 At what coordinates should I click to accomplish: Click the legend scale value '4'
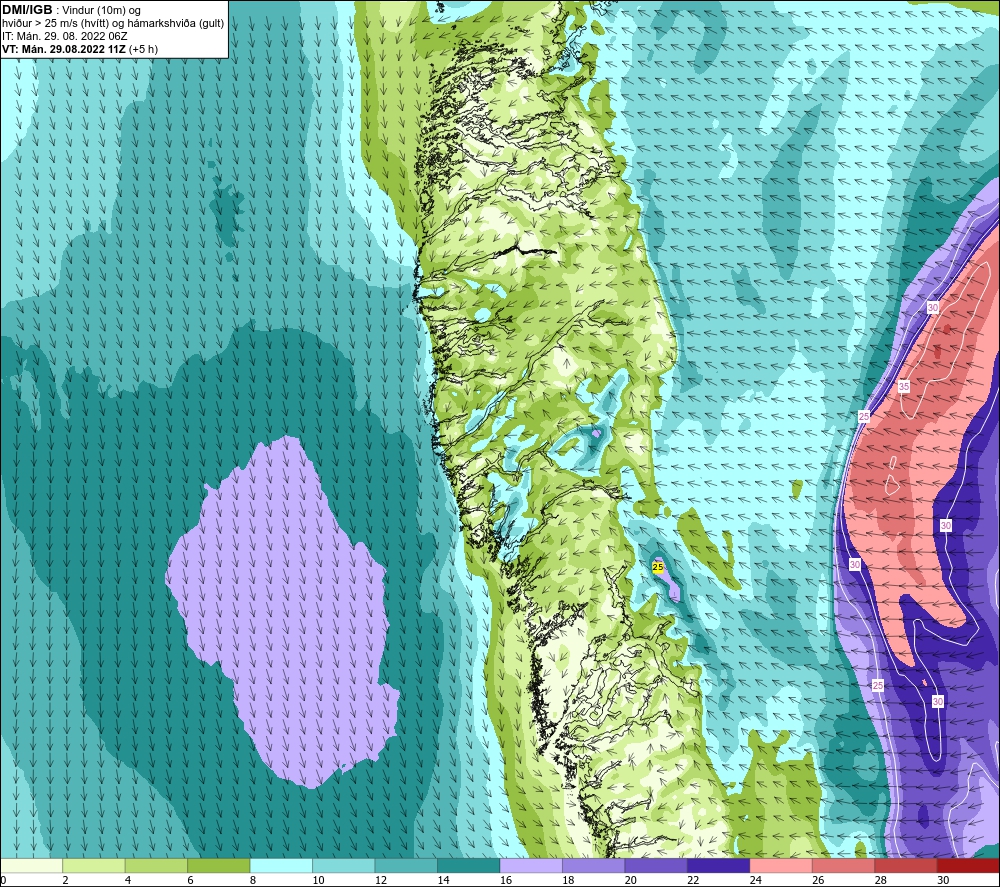click(x=128, y=880)
